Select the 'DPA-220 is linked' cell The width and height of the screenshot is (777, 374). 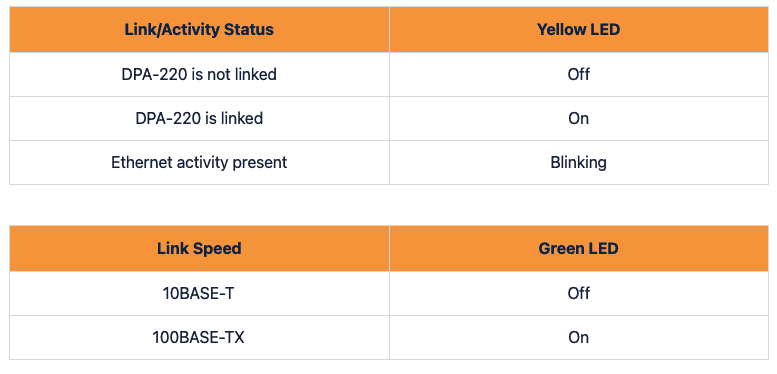[199, 118]
